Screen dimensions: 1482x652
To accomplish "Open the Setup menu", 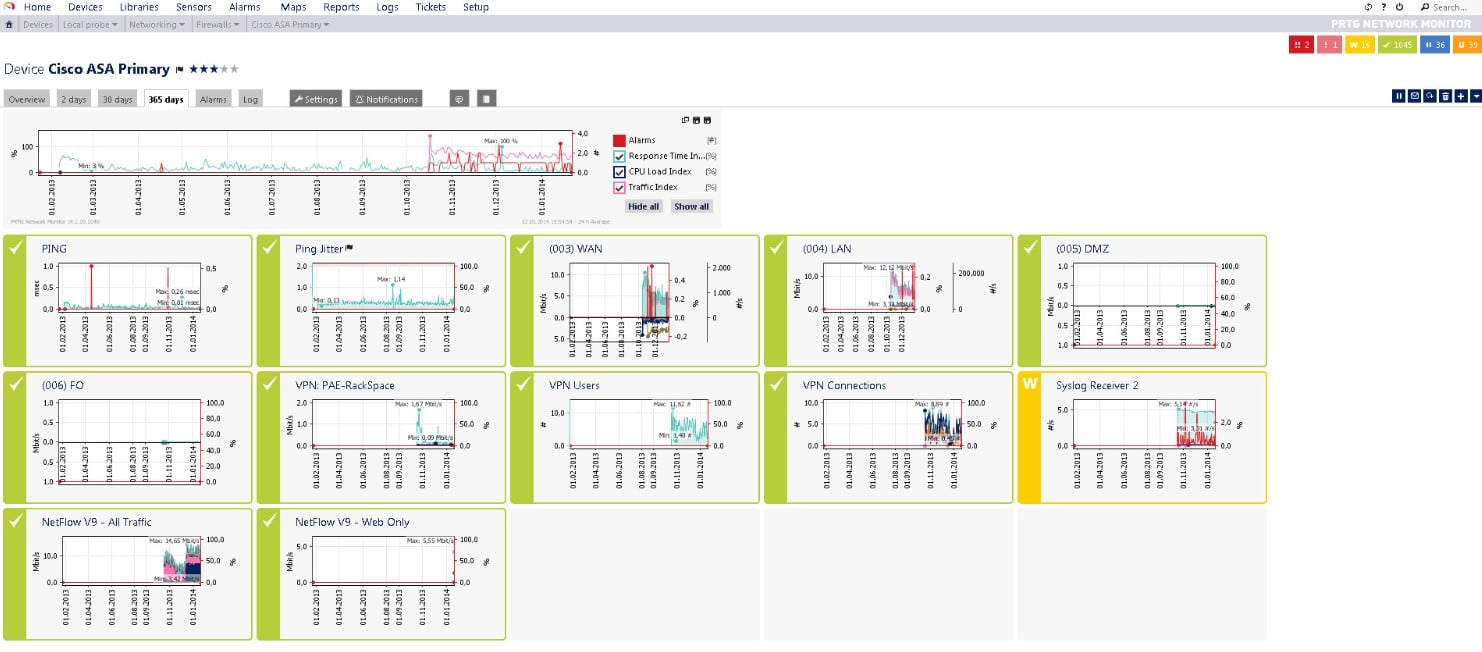I will (x=476, y=7).
